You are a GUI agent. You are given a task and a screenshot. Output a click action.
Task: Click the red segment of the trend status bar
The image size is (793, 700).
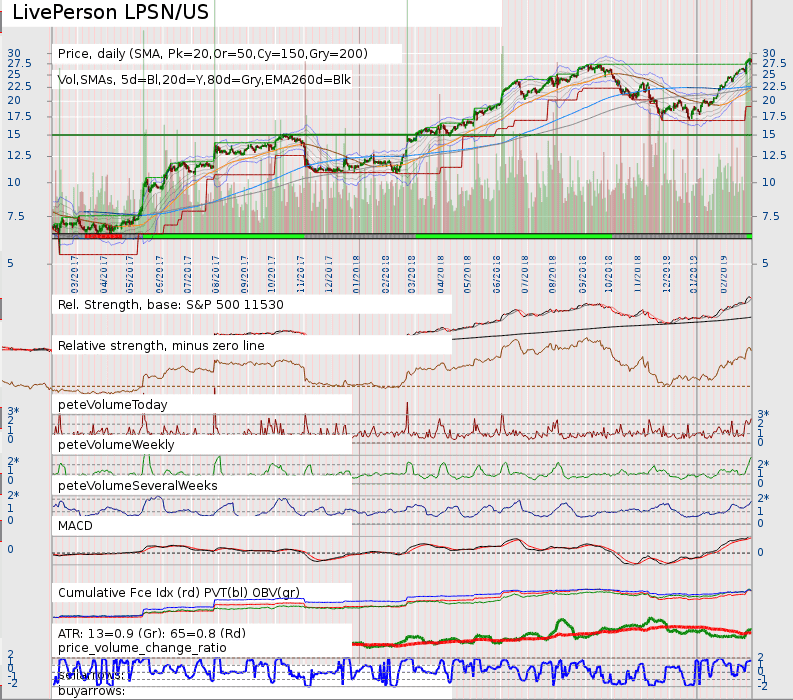[x=103, y=236]
